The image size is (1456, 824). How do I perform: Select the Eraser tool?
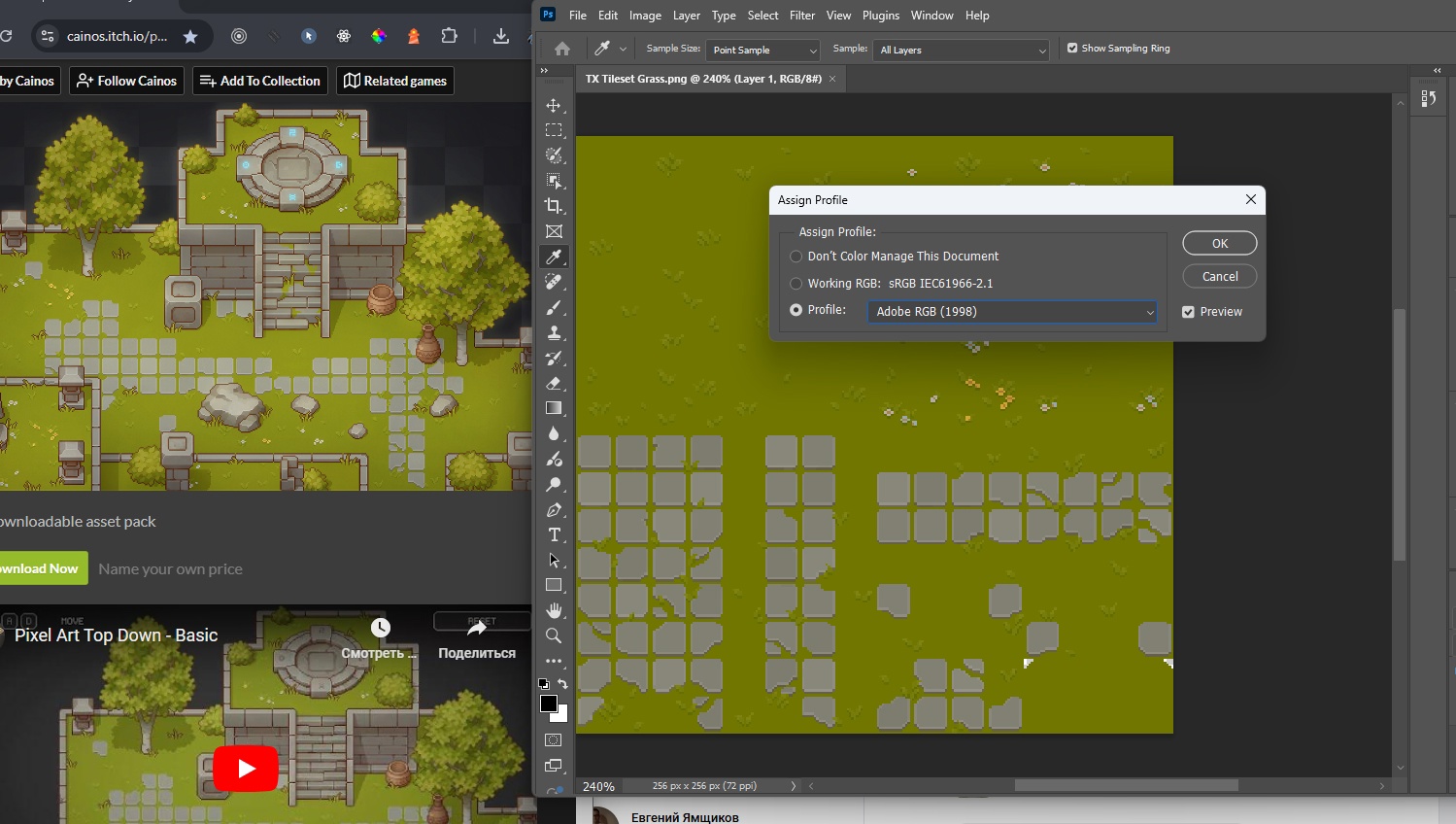coord(554,383)
